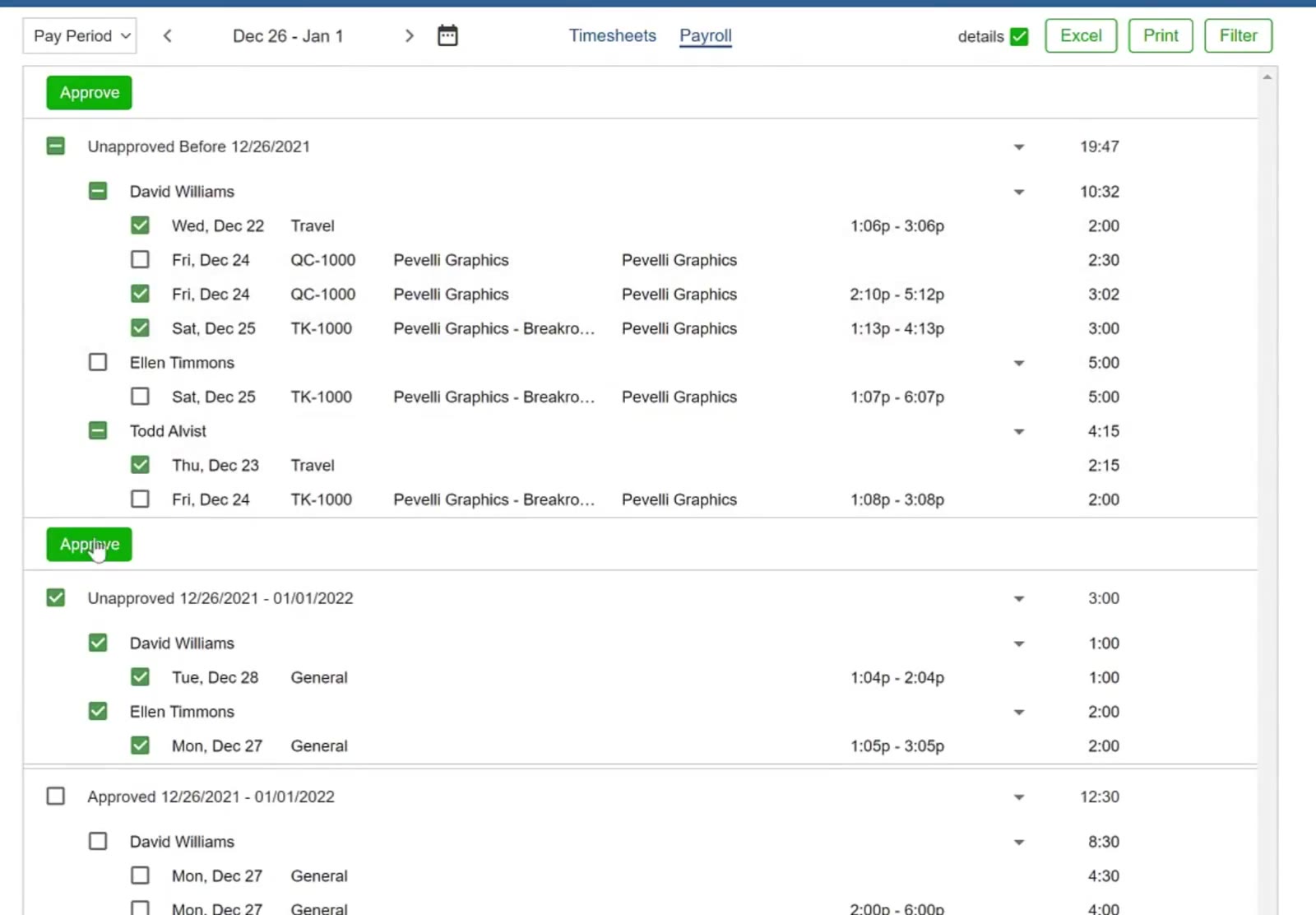1316x915 pixels.
Task: Switch to the Payroll tab
Action: pos(706,35)
